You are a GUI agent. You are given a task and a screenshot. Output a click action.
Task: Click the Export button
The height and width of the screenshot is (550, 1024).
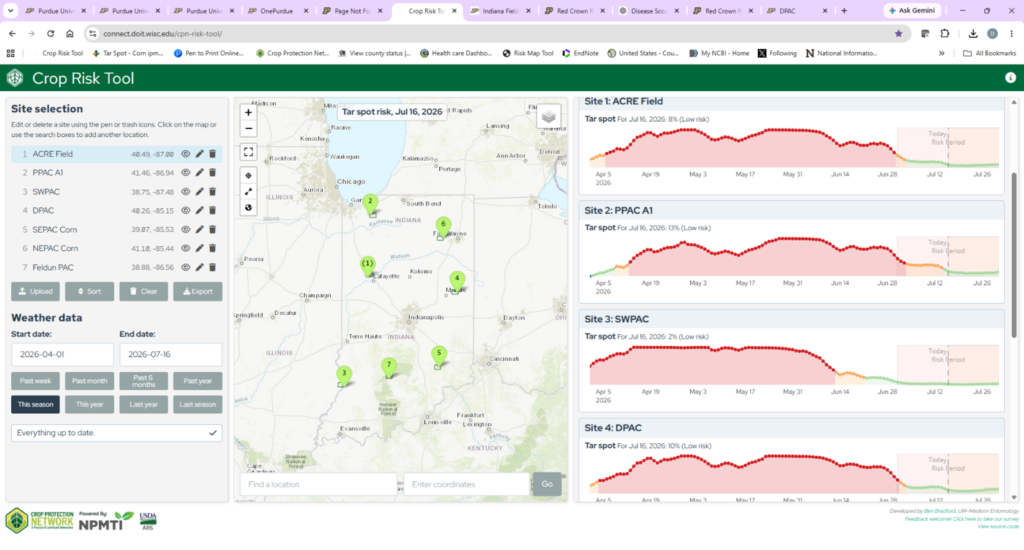pyautogui.click(x=198, y=291)
